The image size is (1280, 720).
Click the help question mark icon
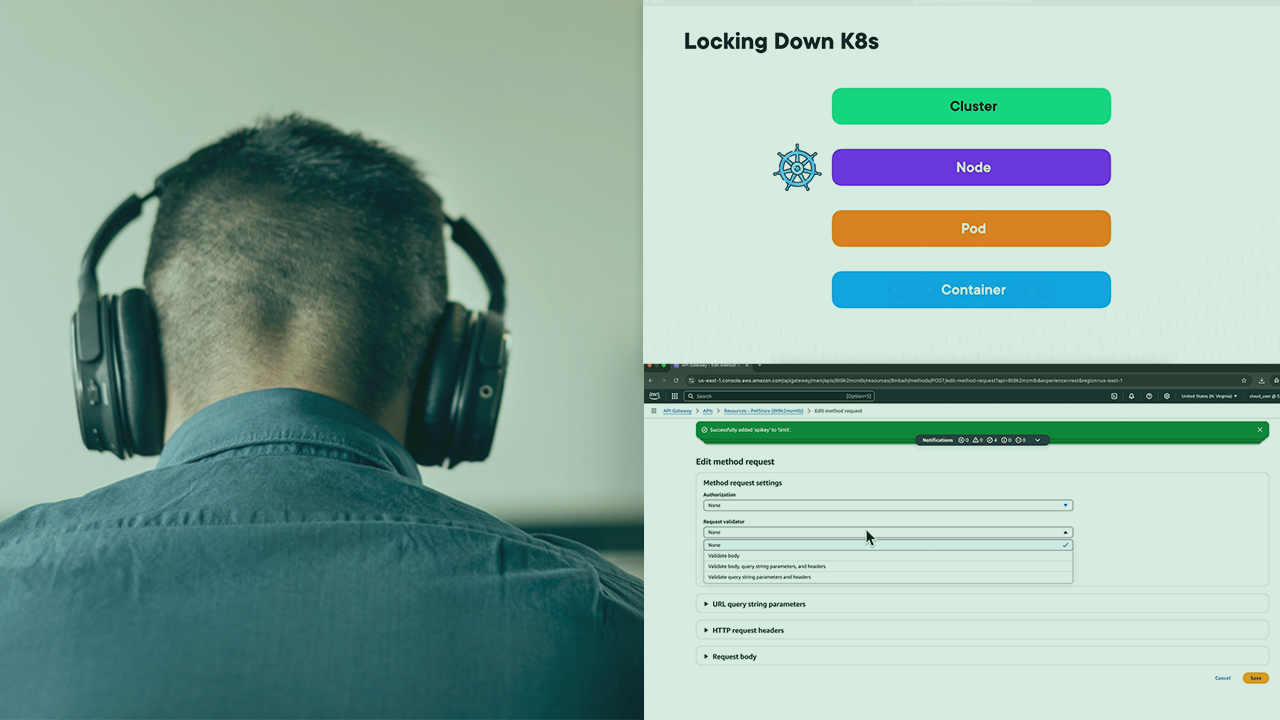[x=1149, y=396]
